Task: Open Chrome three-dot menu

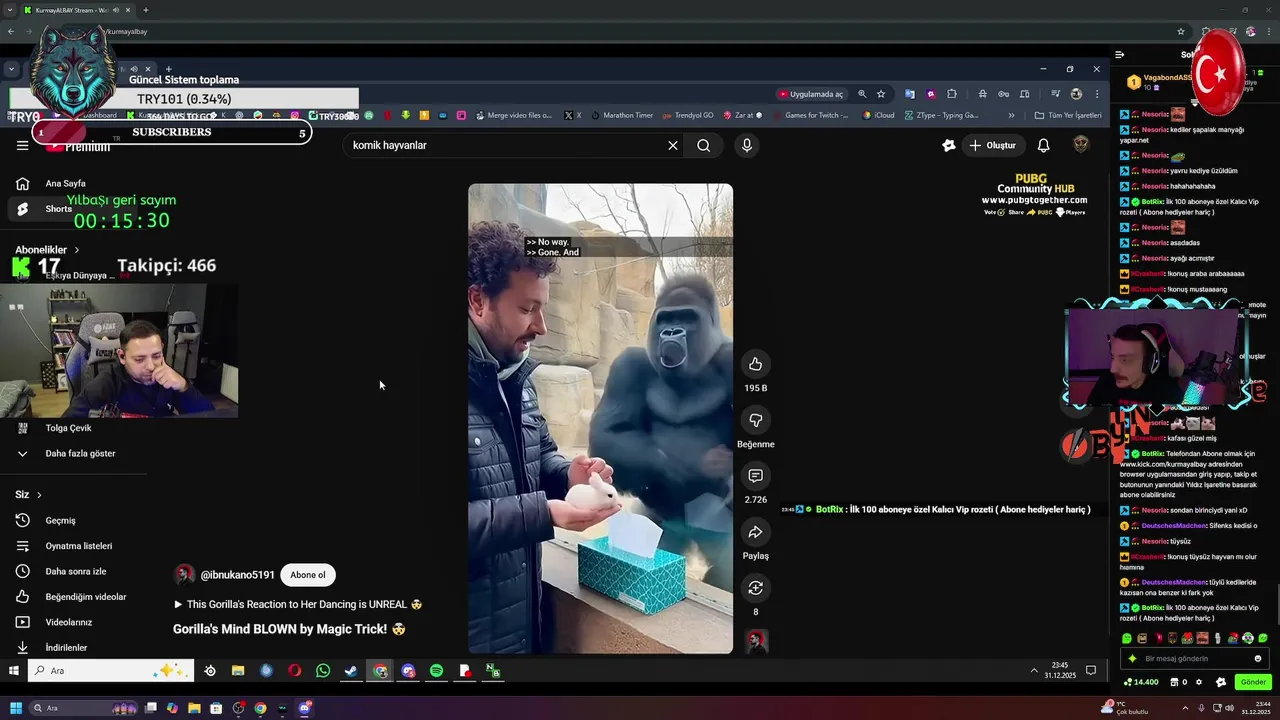Action: click(x=1097, y=94)
